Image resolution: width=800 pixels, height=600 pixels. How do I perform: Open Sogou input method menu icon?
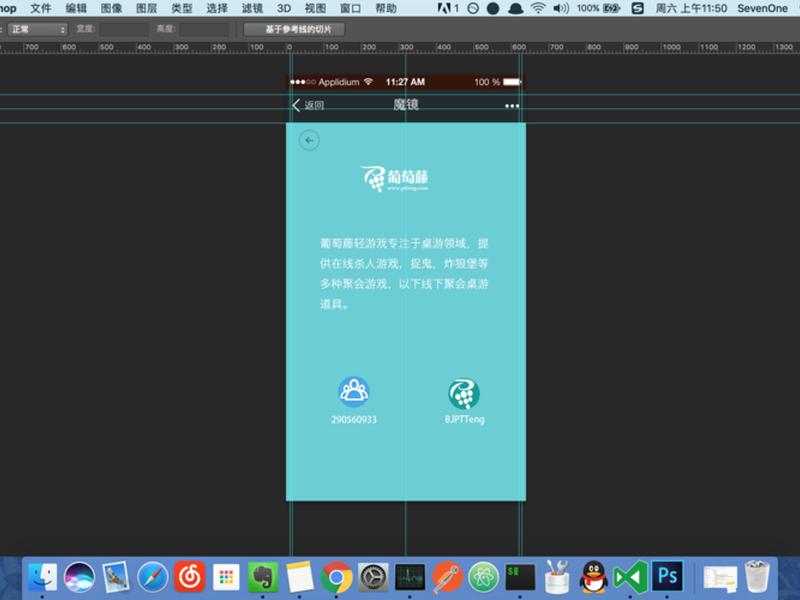637,8
